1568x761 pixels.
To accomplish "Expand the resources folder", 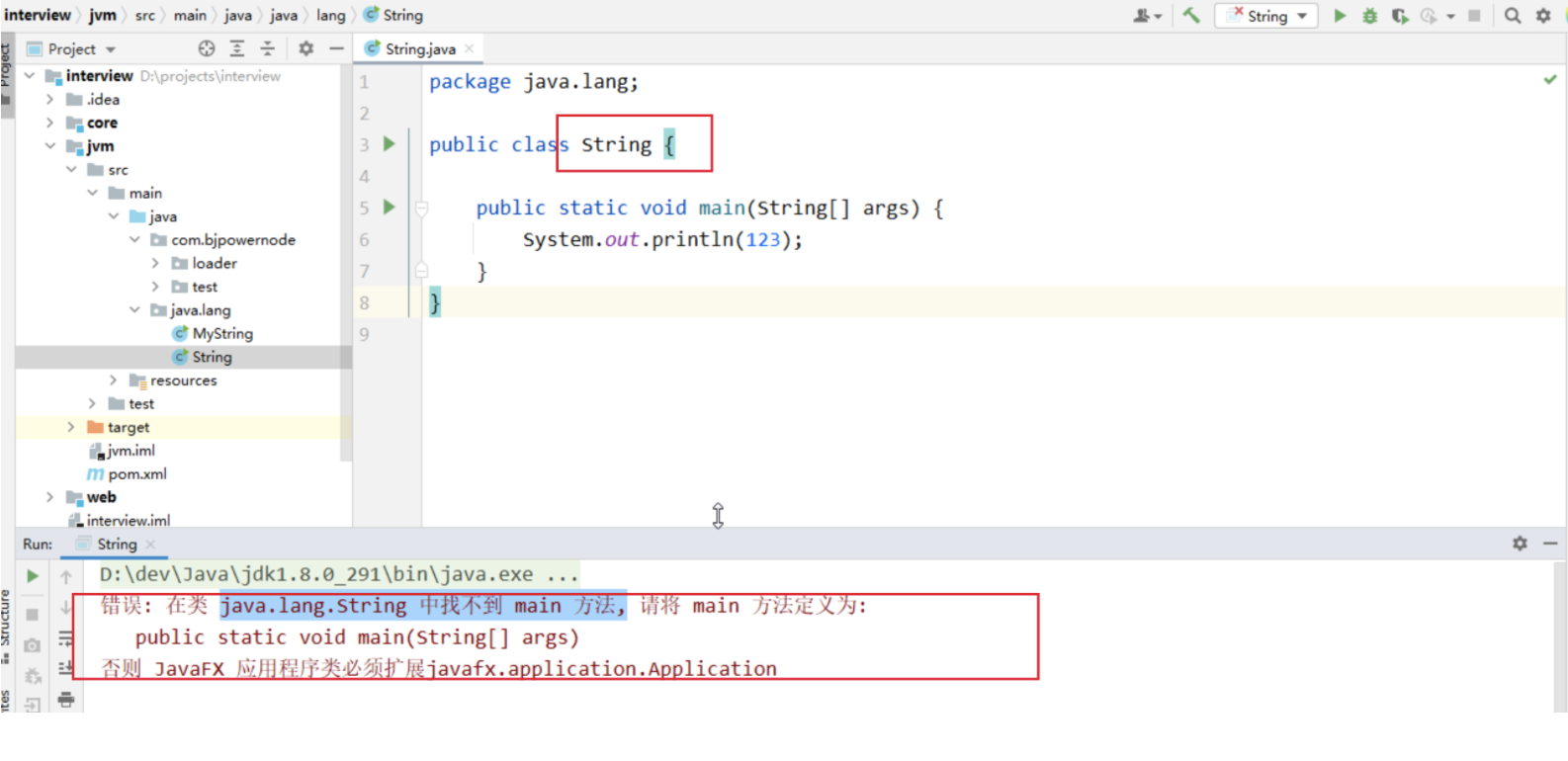I will [114, 380].
